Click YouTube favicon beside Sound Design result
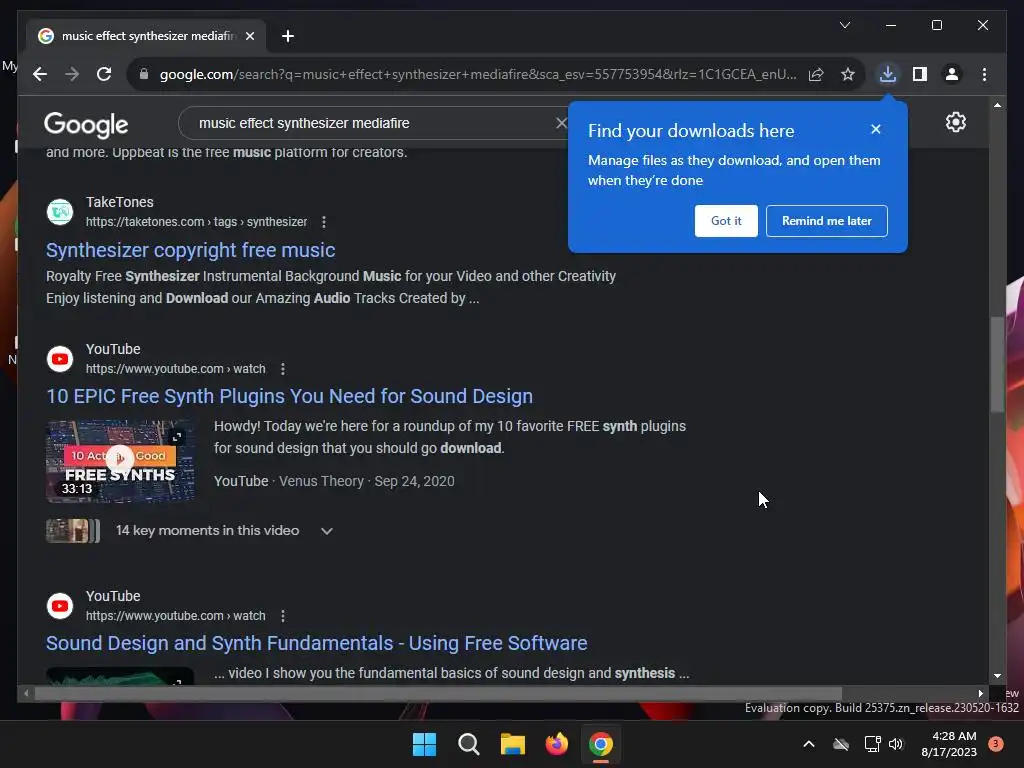The height and width of the screenshot is (768, 1024). (x=60, y=605)
